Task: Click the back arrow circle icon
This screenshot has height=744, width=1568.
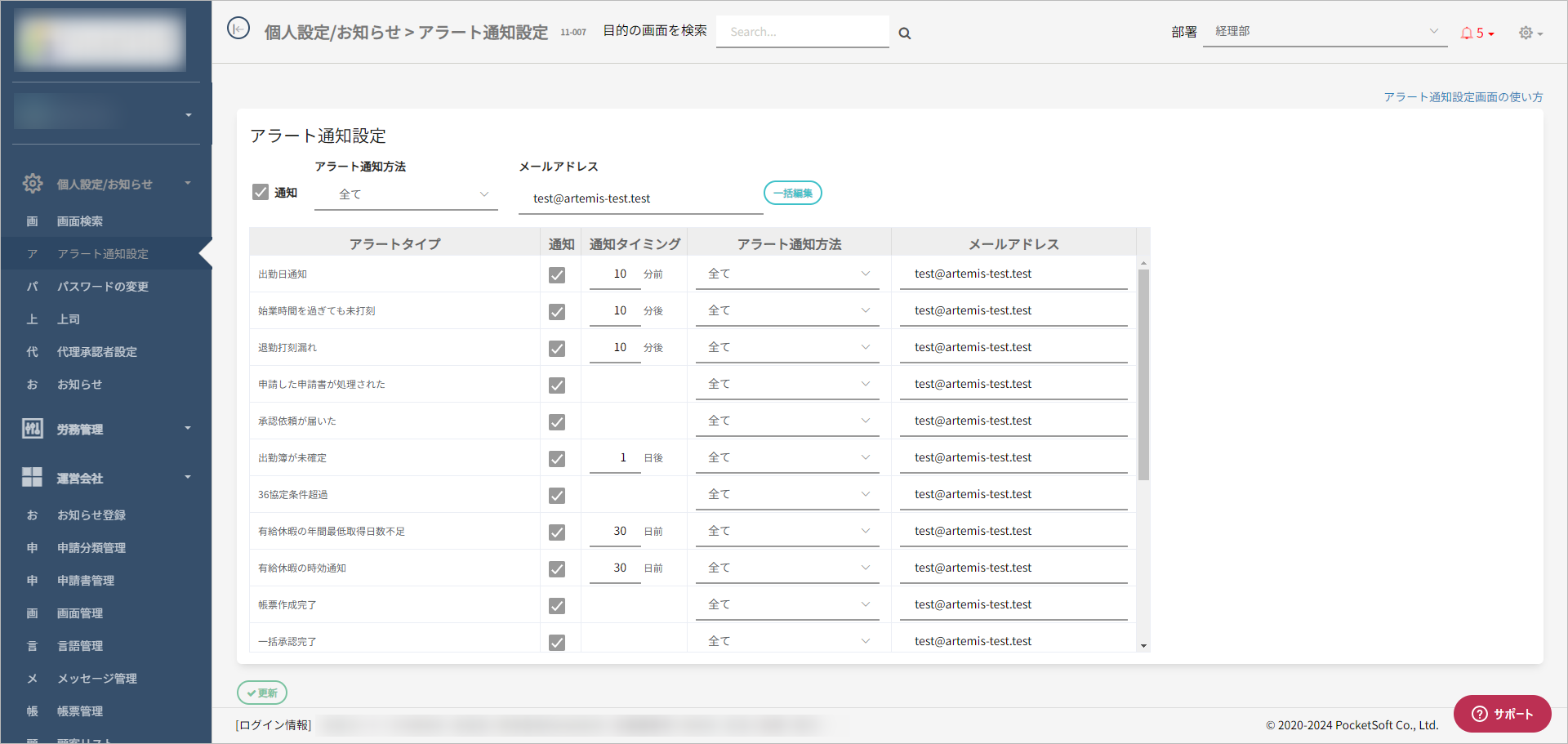Action: (238, 29)
